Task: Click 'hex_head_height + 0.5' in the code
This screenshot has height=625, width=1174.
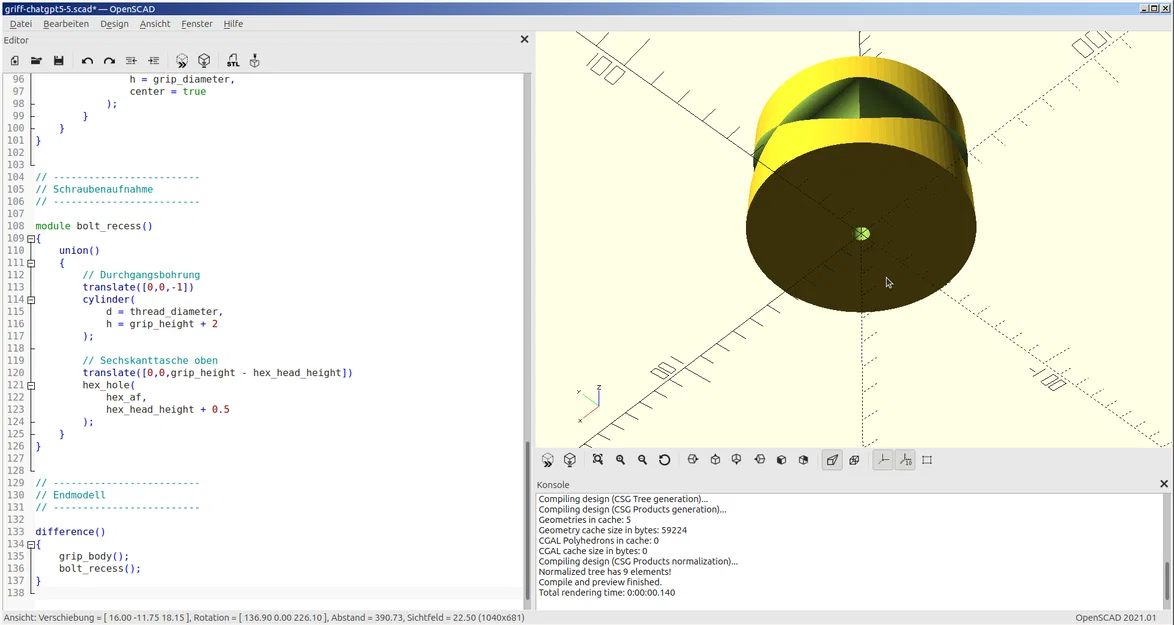Action: (x=168, y=409)
